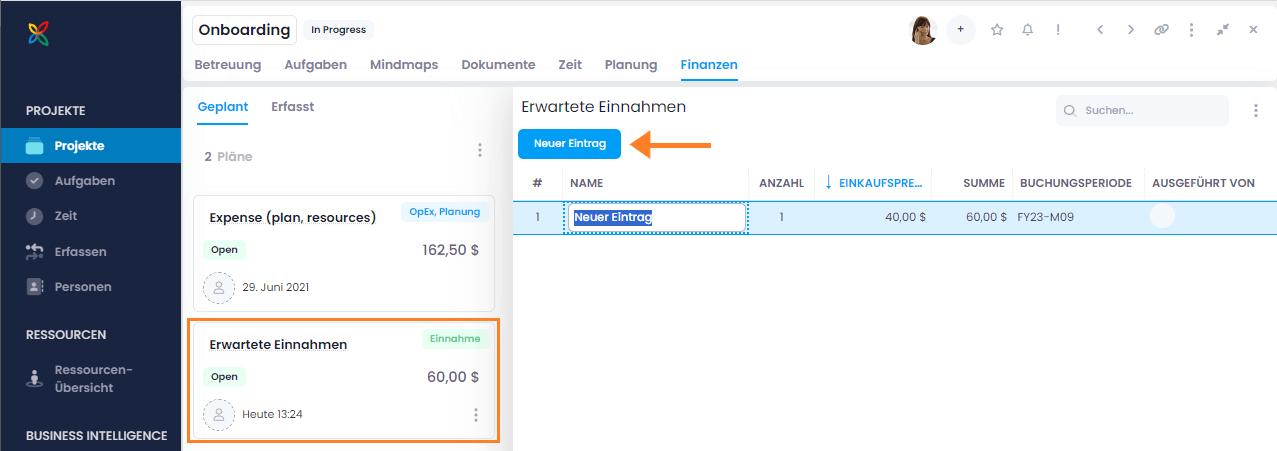This screenshot has height=451, width=1277.
Task: Click the In Progress status badge
Action: [338, 30]
